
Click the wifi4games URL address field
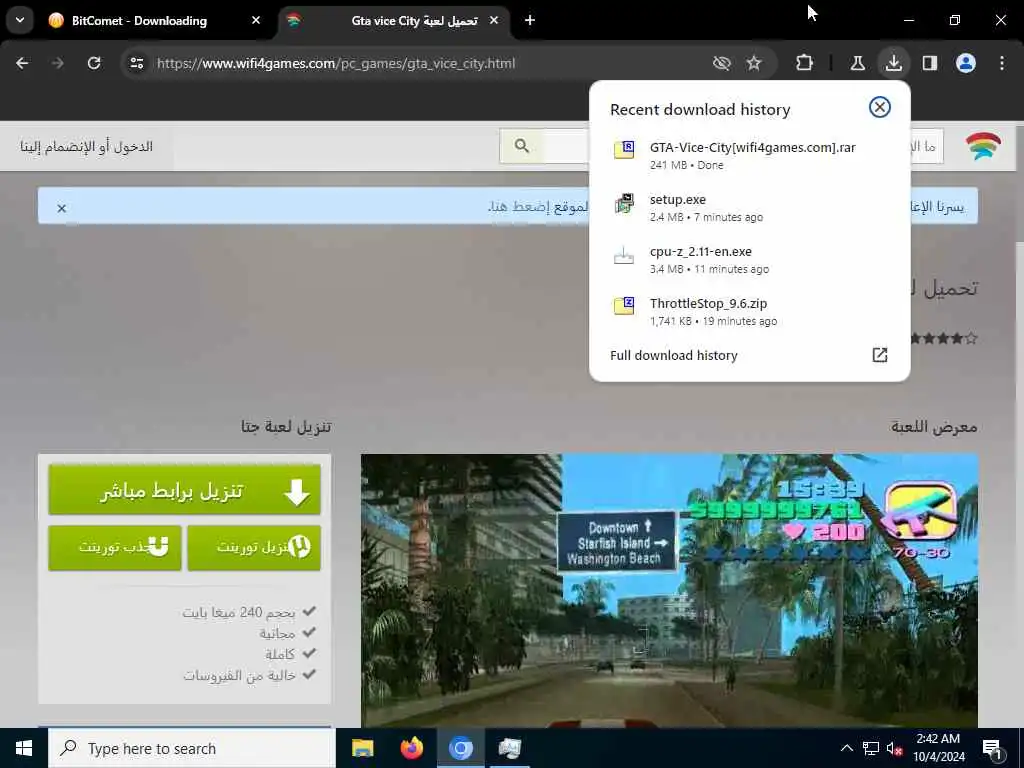(x=336, y=63)
